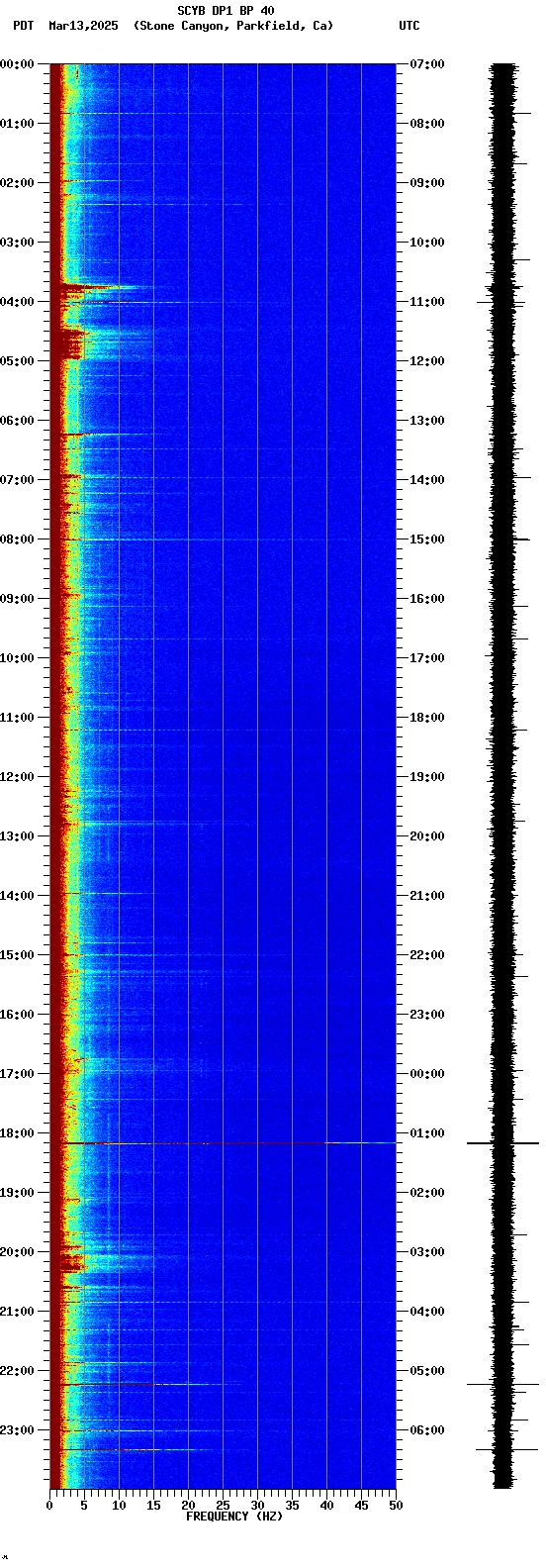546x1568 pixels.
Task: Click the UTC time label '15:00'
Action: click(427, 539)
